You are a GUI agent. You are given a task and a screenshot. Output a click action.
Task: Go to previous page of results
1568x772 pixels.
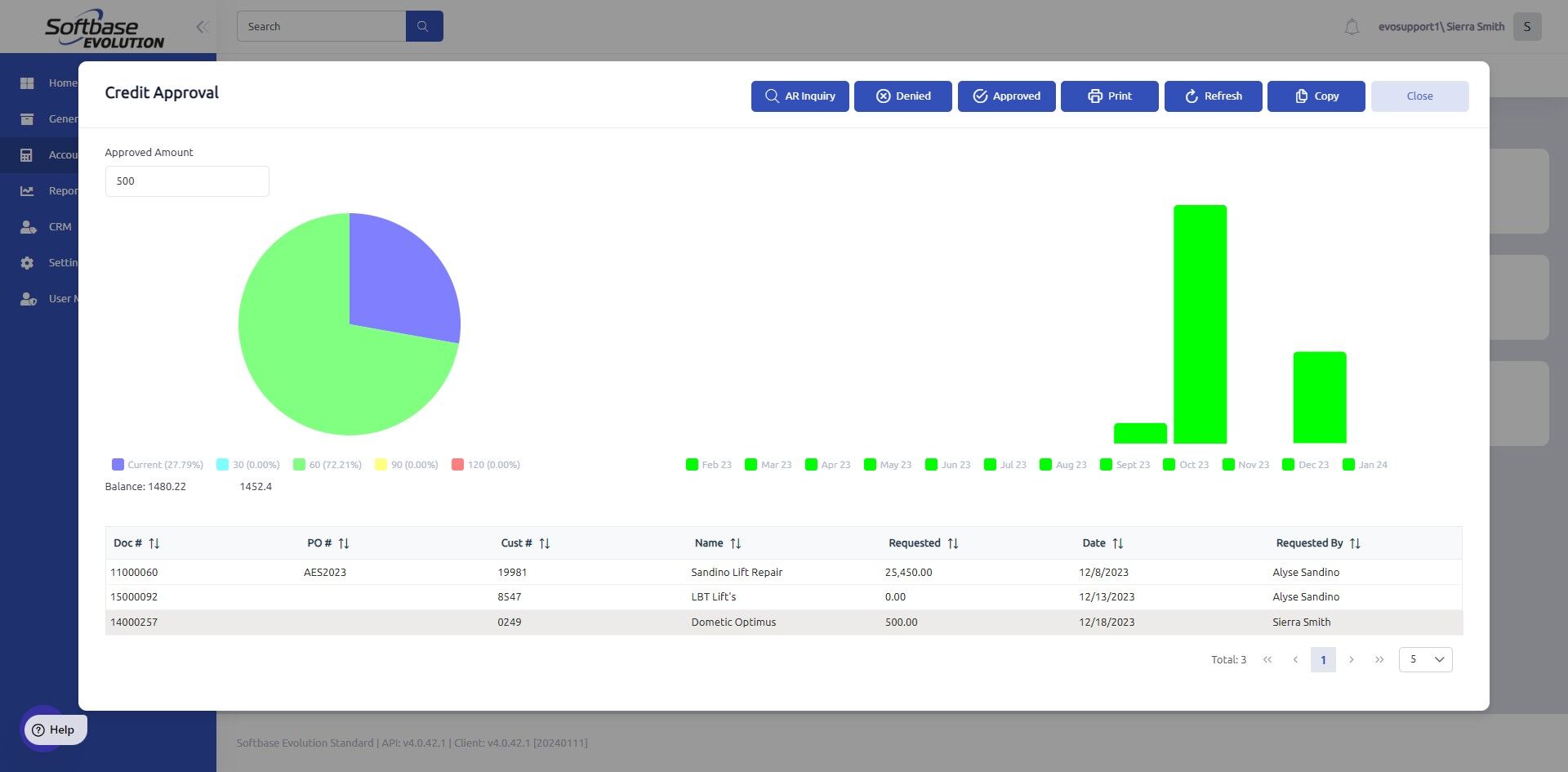coord(1295,660)
